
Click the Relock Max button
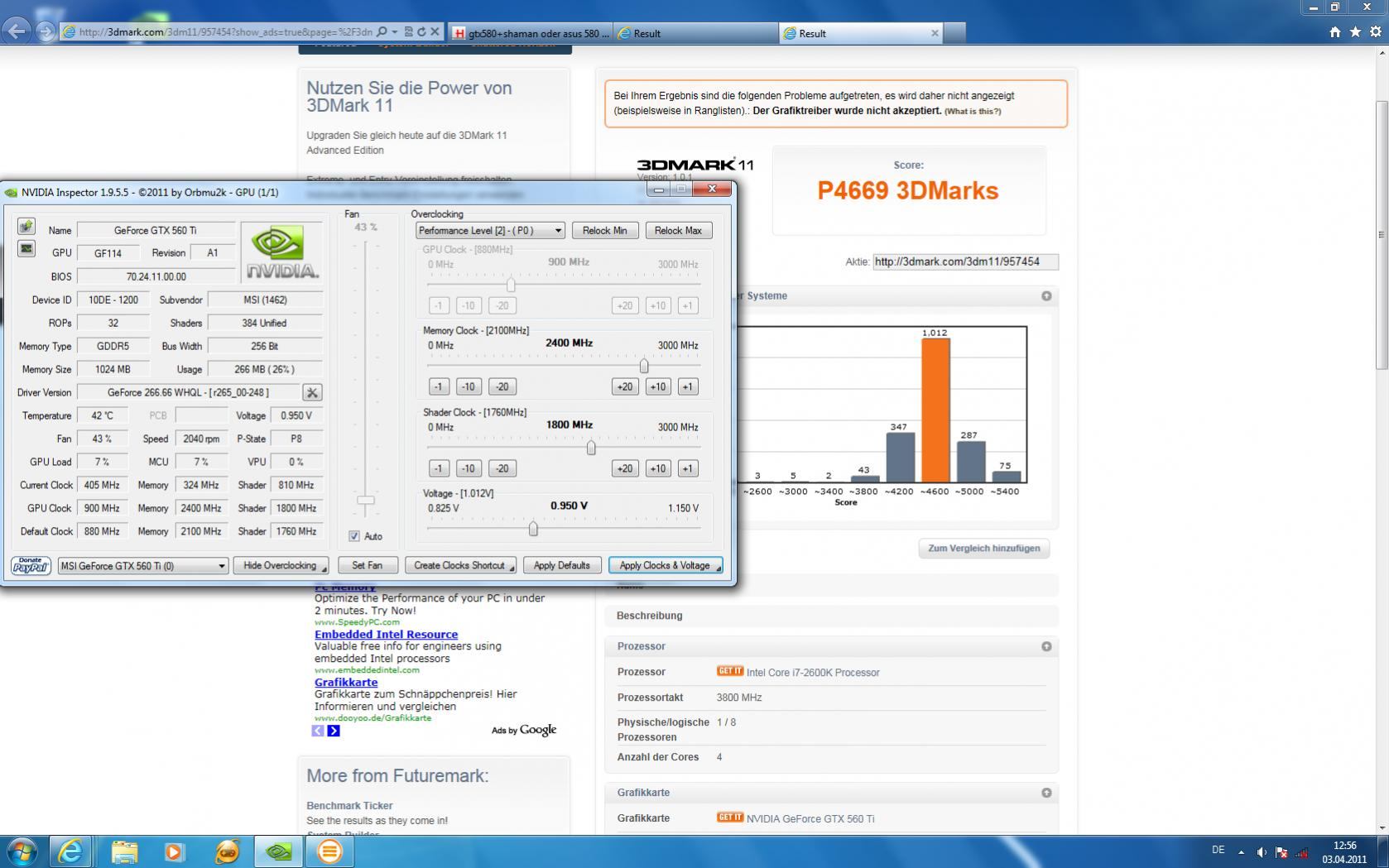(678, 230)
